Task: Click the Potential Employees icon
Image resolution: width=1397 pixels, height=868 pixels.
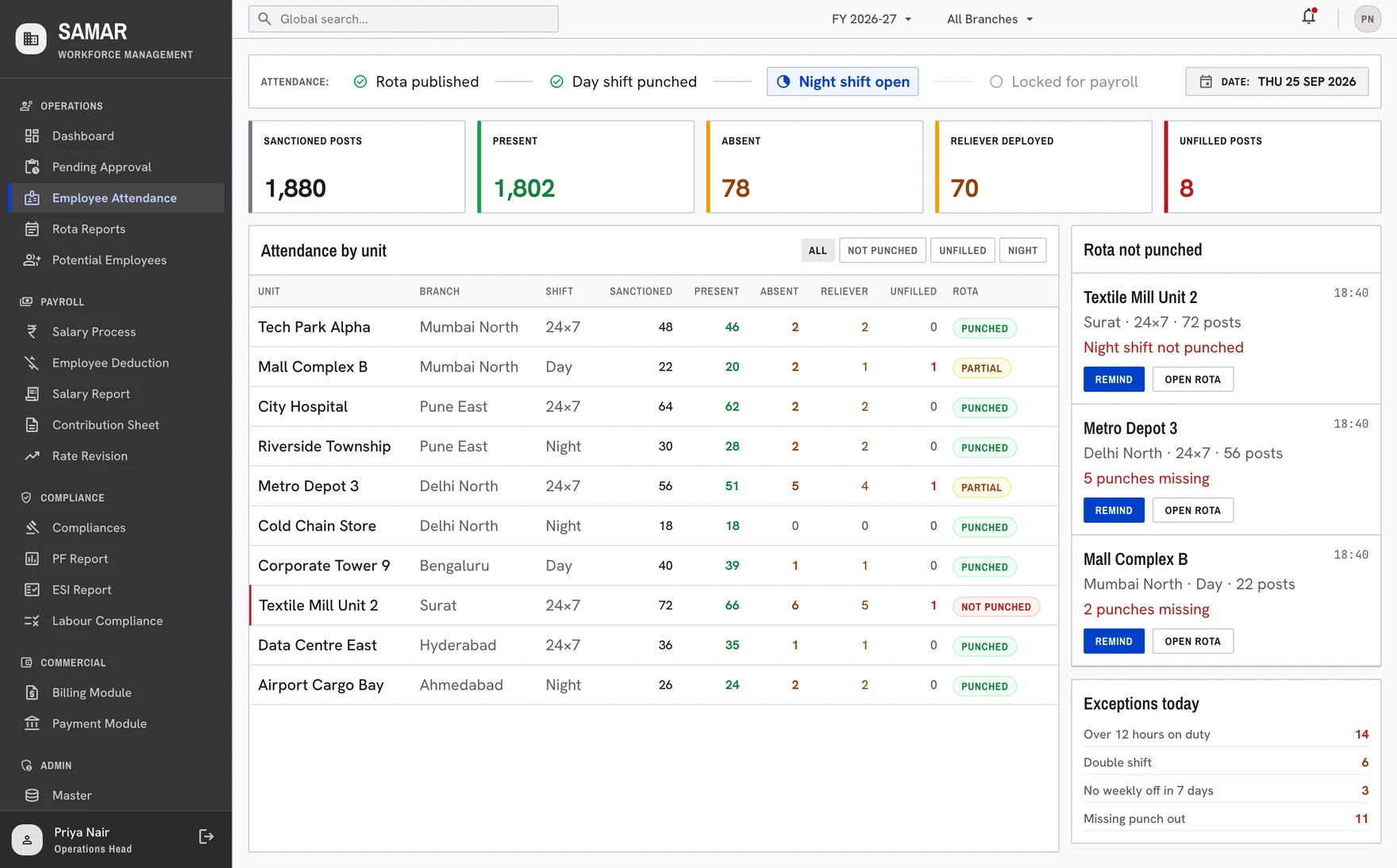Action: (x=32, y=260)
